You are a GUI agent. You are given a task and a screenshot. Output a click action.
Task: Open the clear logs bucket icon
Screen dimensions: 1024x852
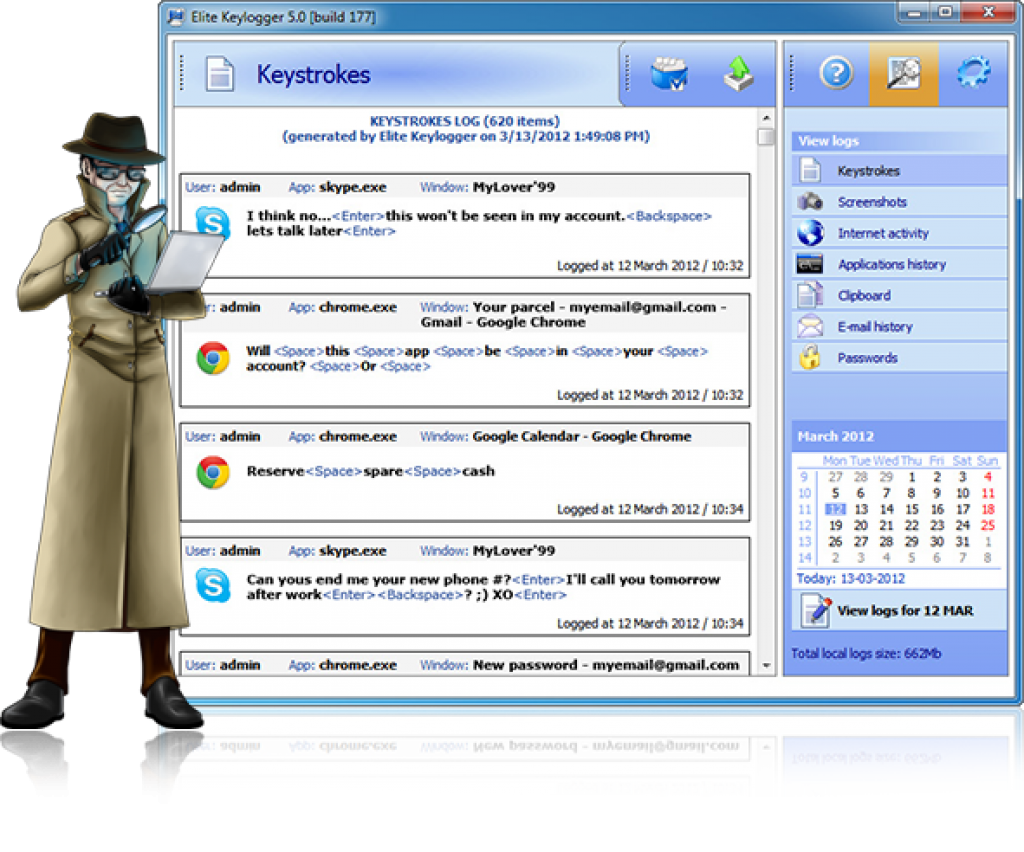[x=669, y=73]
